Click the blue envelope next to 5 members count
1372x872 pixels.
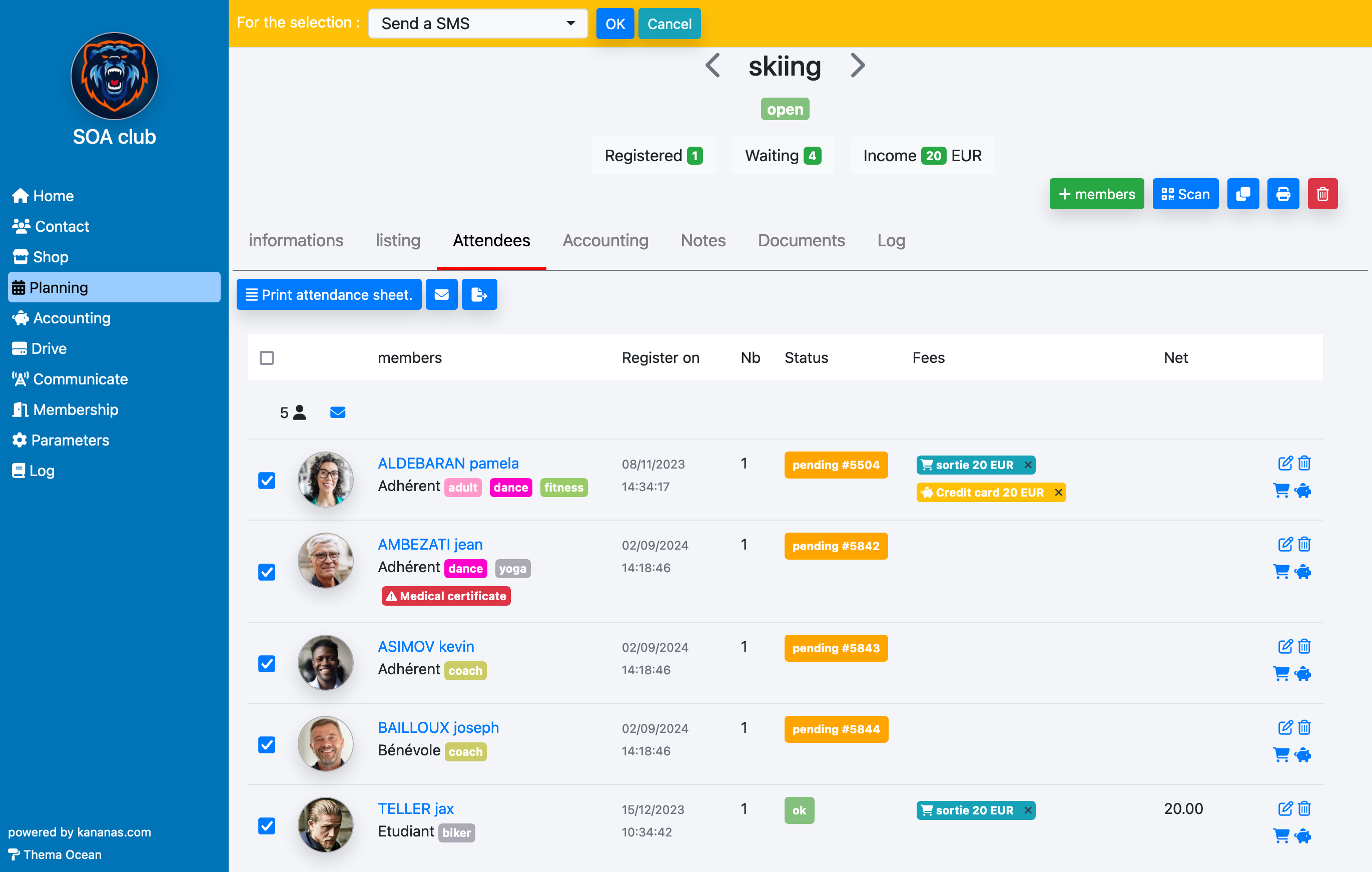tap(338, 412)
